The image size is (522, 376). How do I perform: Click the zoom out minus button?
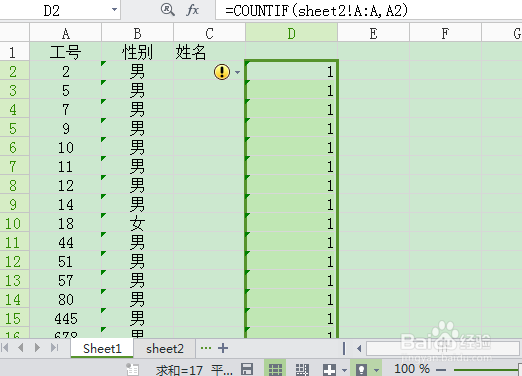click(x=441, y=370)
